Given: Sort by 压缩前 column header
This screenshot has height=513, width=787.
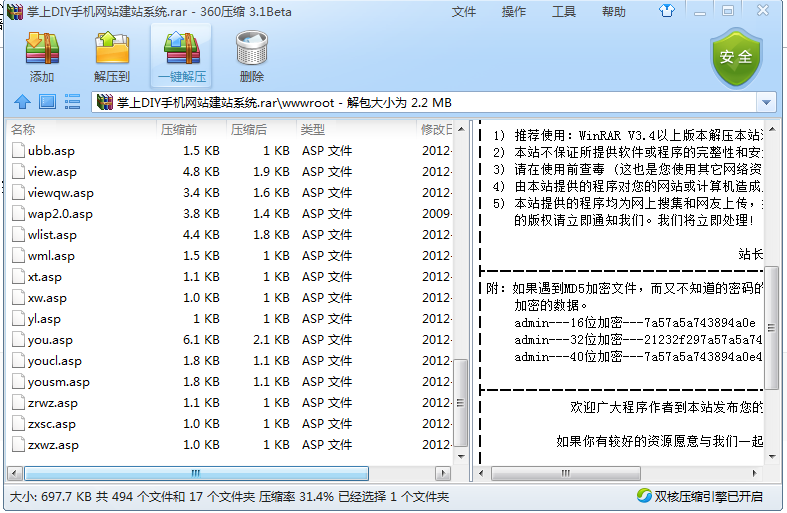Looking at the screenshot, I should tap(191, 130).
